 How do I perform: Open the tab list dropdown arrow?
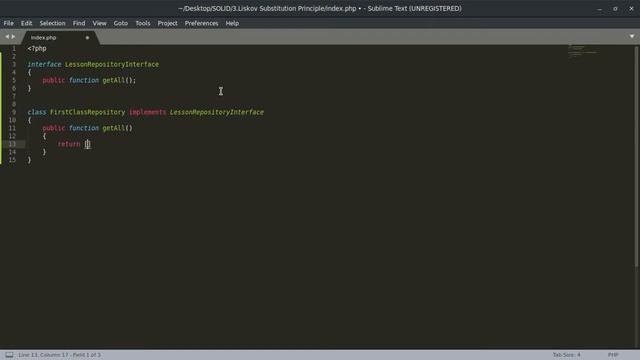click(632, 36)
